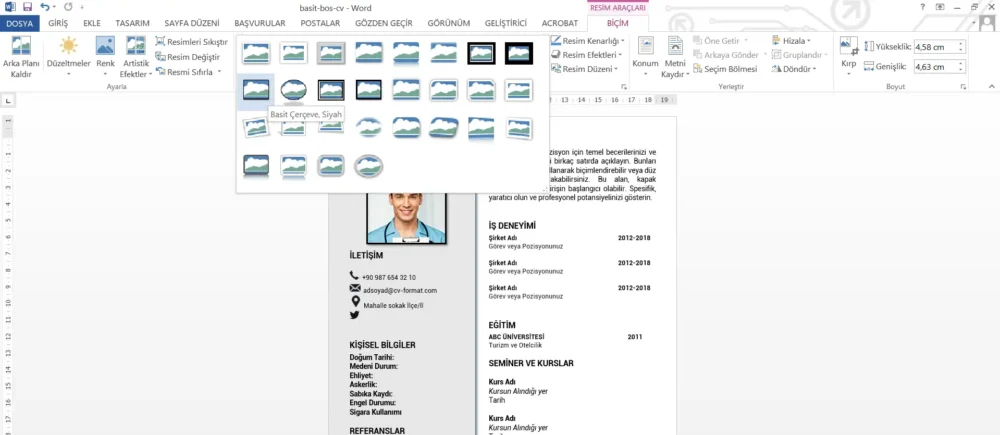Apply highlighted Basit Çerçeve Siyah style
The image size is (1000, 435).
click(256, 90)
